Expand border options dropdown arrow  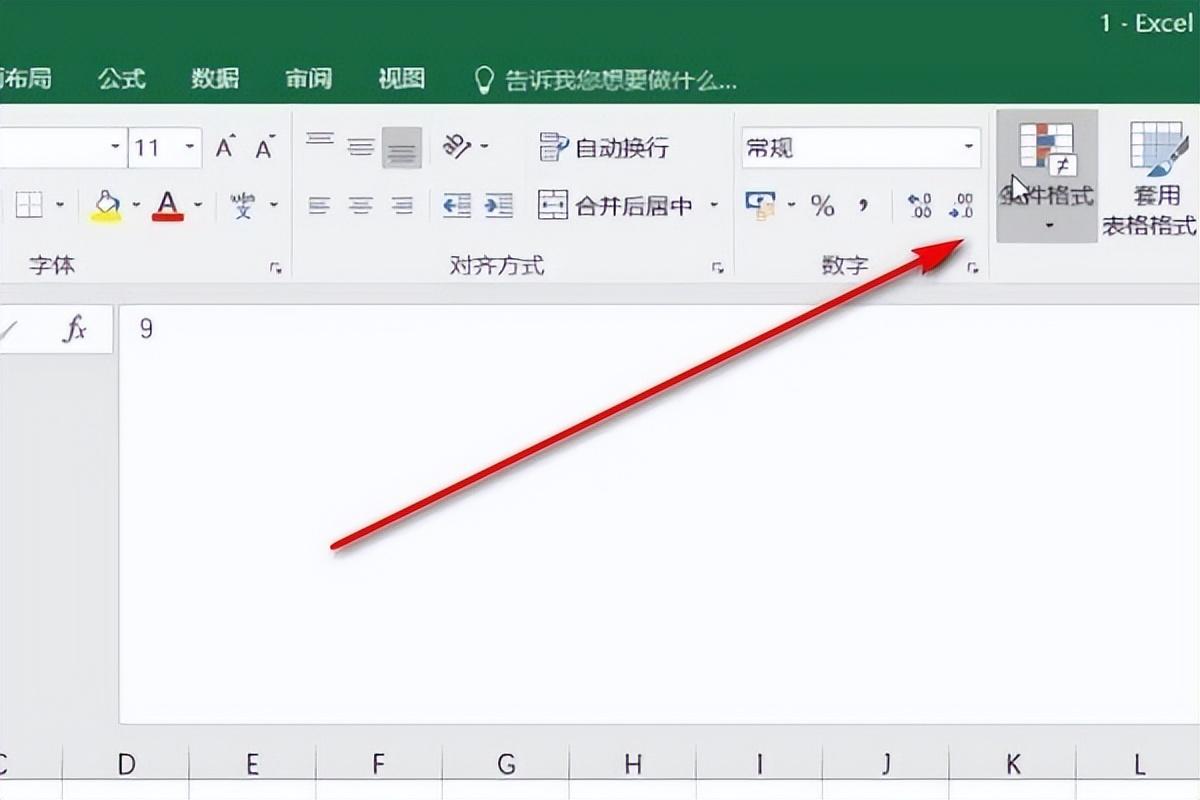tap(59, 205)
